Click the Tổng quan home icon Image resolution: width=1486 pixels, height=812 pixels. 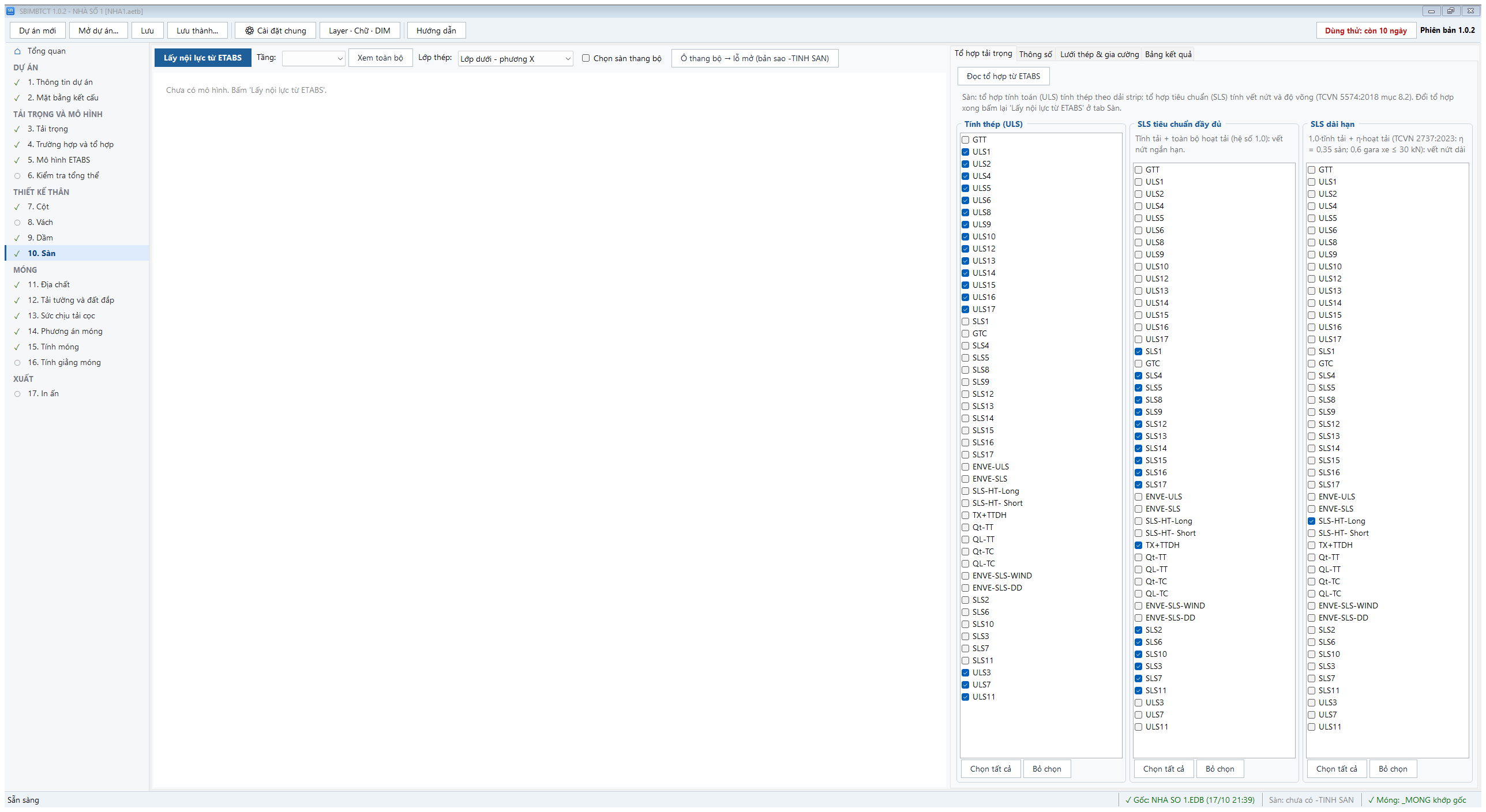tap(17, 51)
